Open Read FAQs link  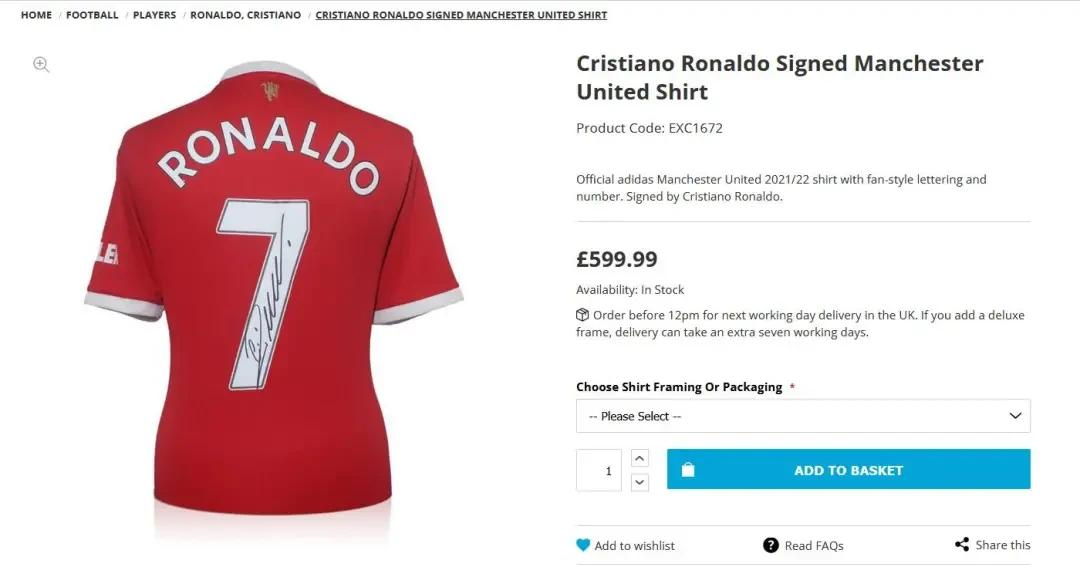pos(814,545)
